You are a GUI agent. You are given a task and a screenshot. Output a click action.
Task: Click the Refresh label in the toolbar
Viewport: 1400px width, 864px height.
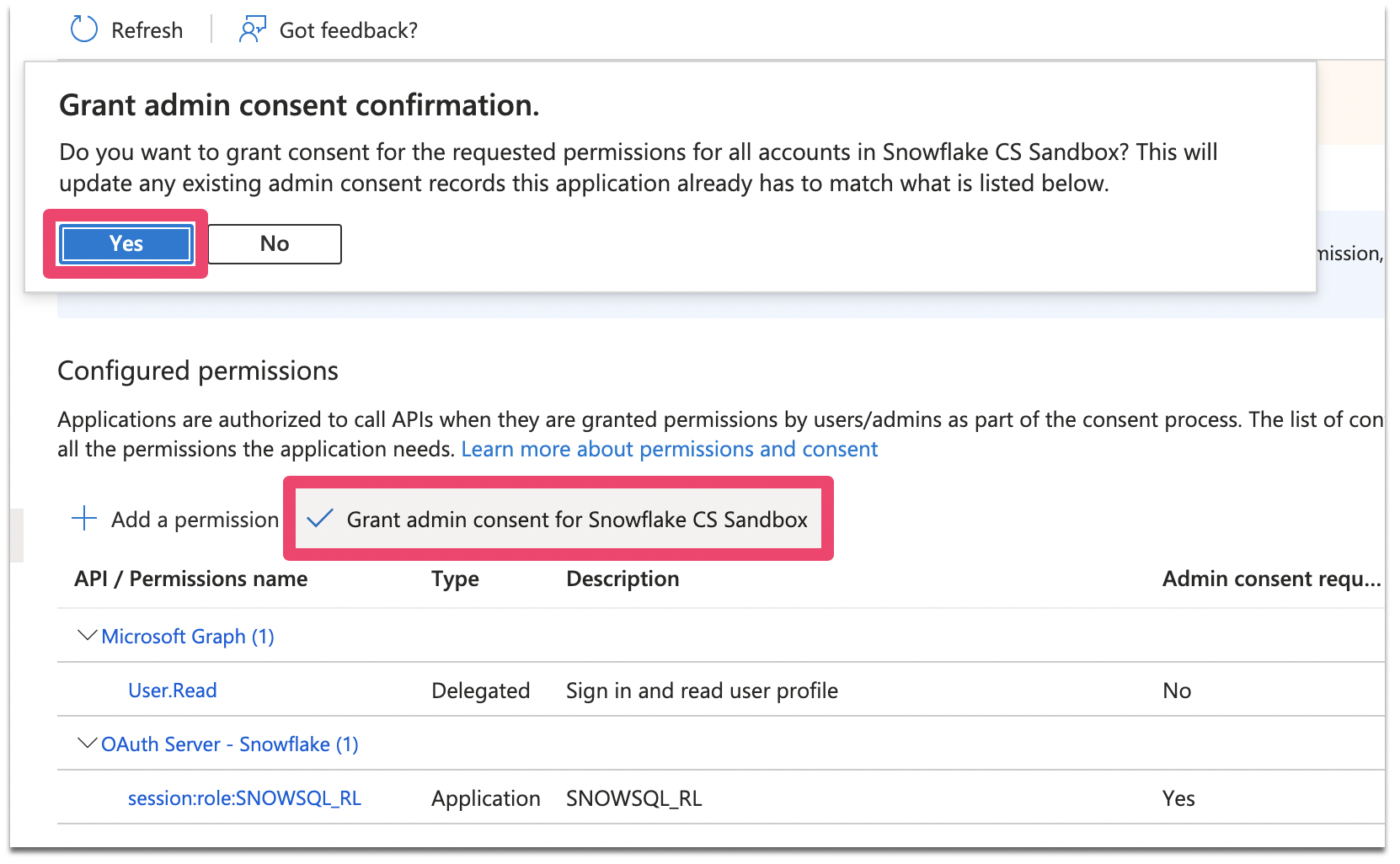[147, 30]
